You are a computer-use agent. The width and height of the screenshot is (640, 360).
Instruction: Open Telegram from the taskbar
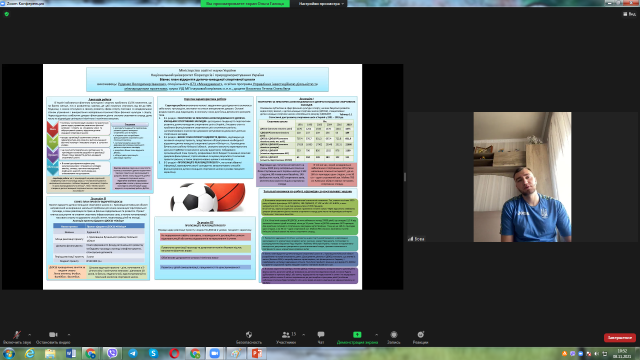133,353
